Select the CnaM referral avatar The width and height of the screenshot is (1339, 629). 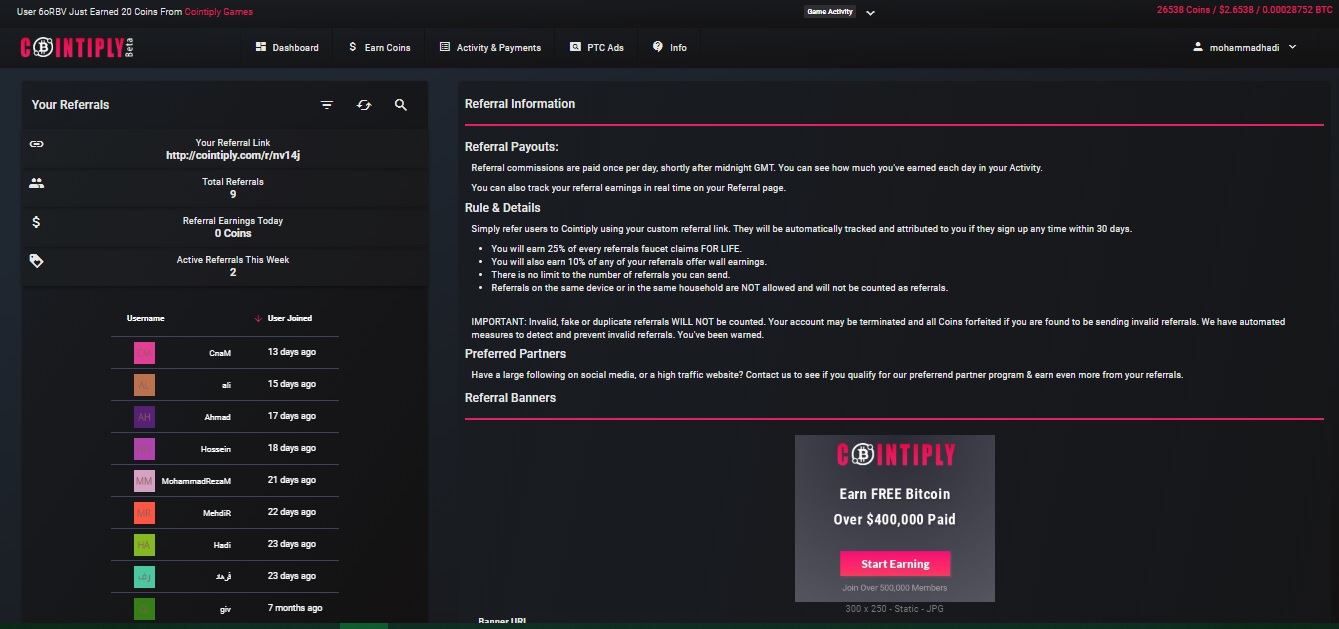145,352
